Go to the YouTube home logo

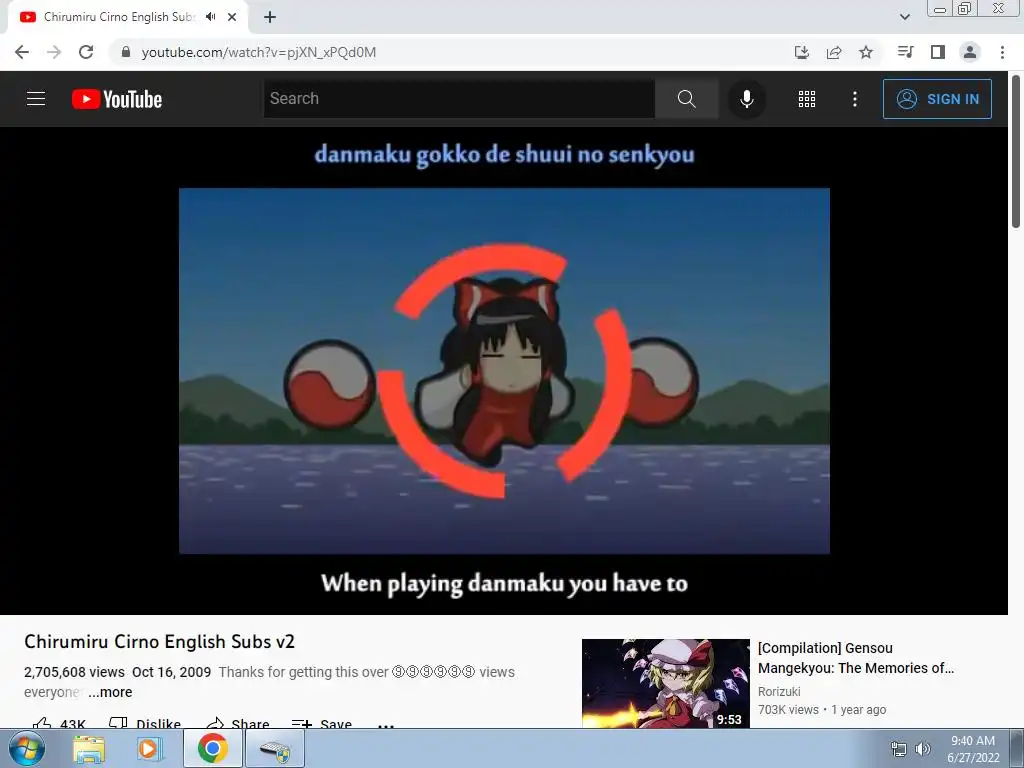[117, 99]
